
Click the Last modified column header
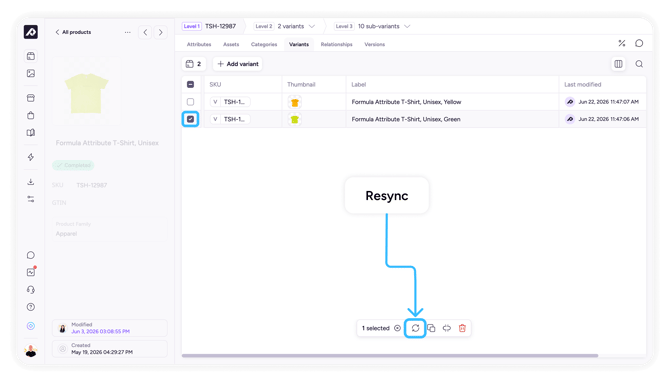pyautogui.click(x=582, y=85)
